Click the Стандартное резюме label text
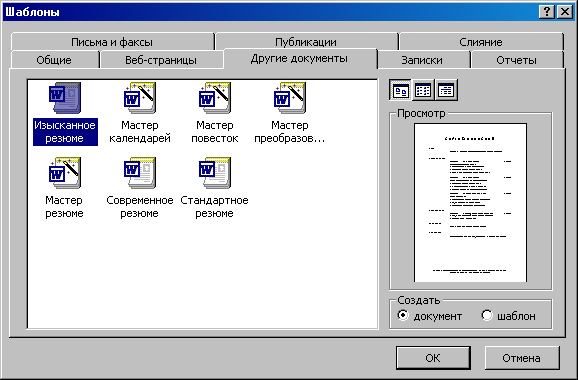 tap(215, 207)
